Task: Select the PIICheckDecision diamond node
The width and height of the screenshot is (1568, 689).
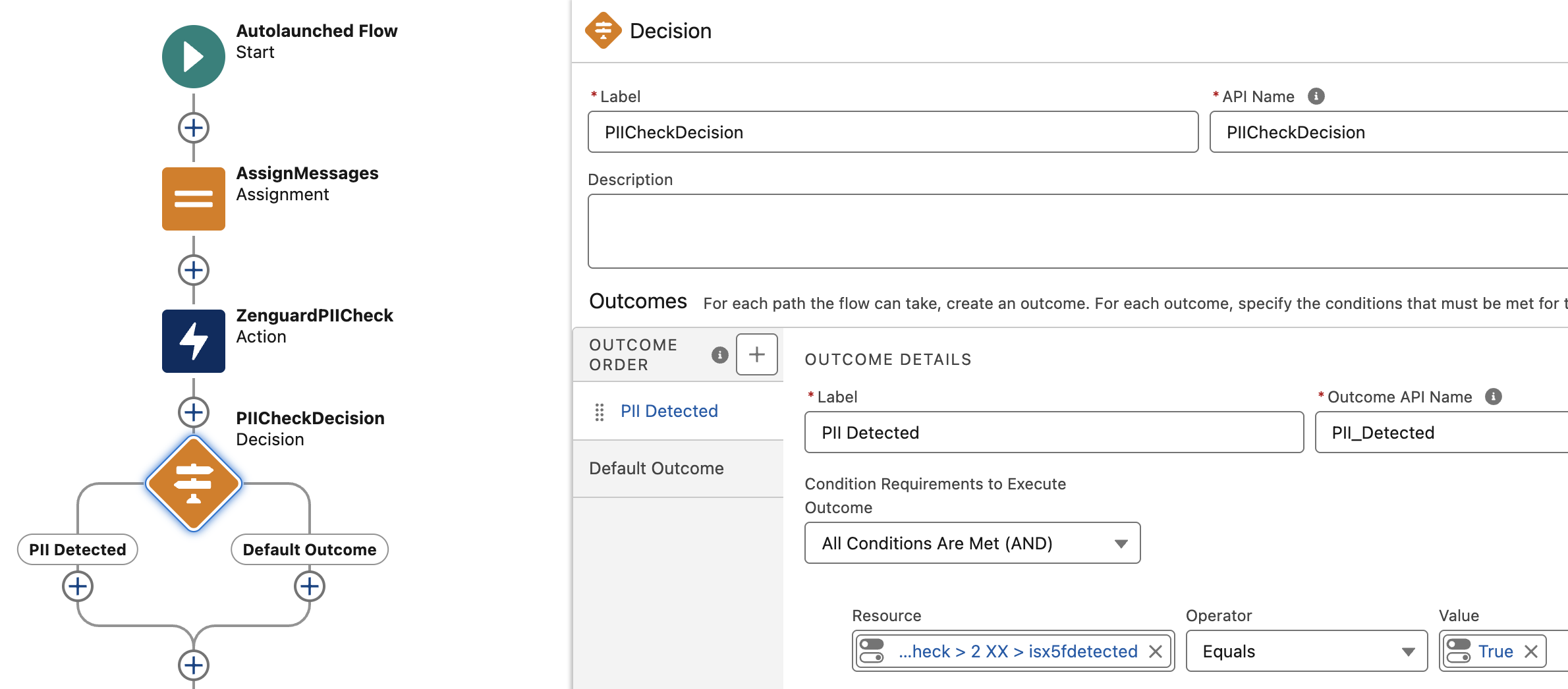Action: tap(194, 483)
